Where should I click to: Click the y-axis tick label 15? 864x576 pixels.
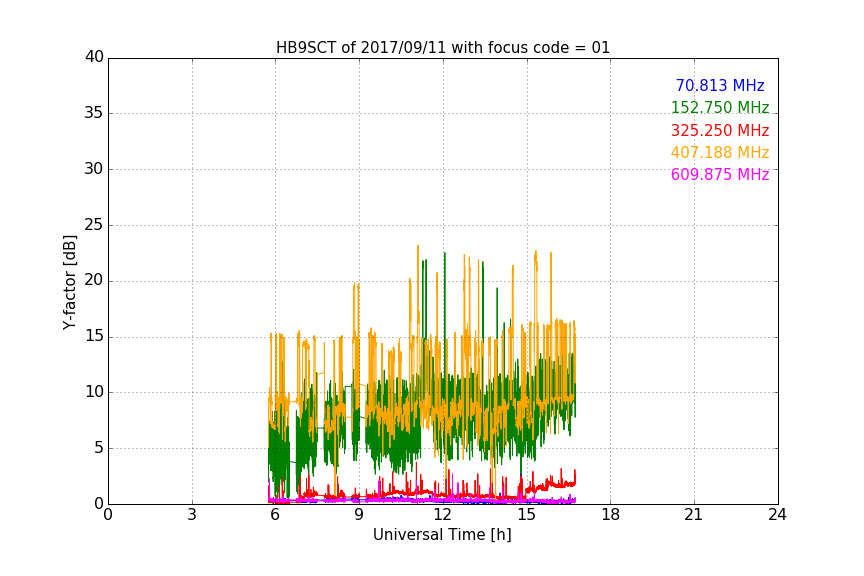point(94,336)
